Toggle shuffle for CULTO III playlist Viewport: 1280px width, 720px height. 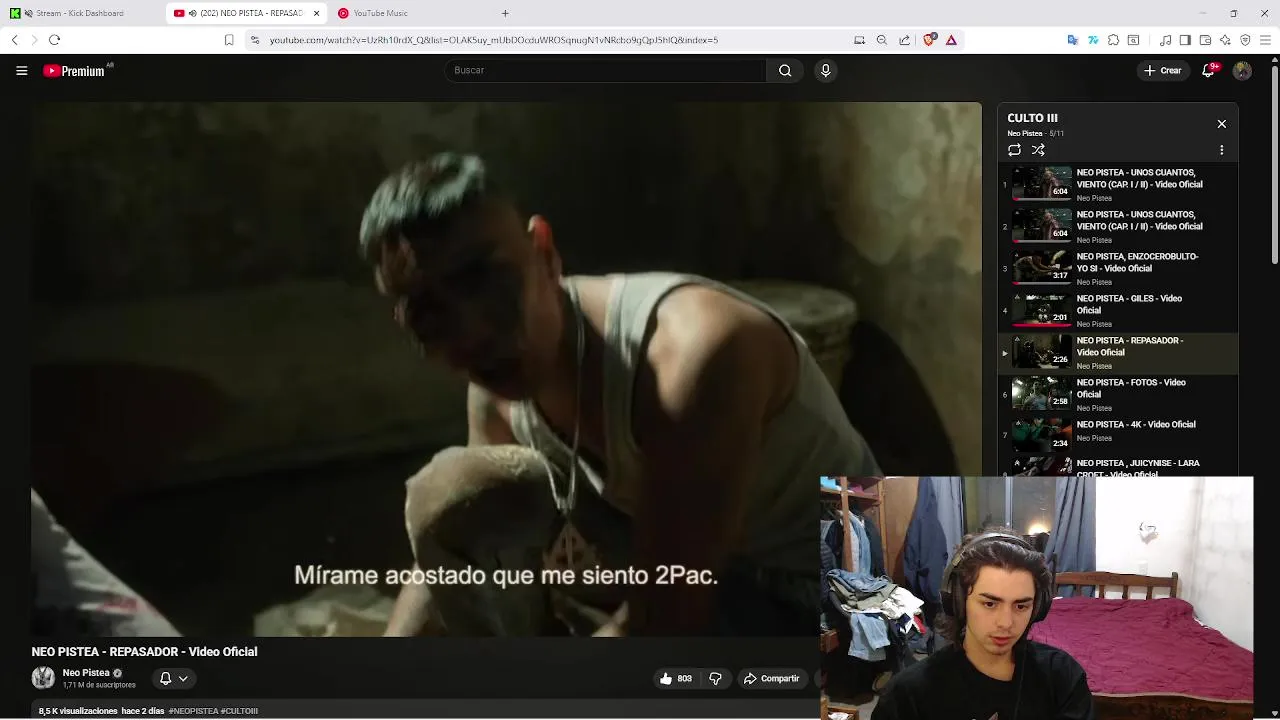(x=1038, y=150)
